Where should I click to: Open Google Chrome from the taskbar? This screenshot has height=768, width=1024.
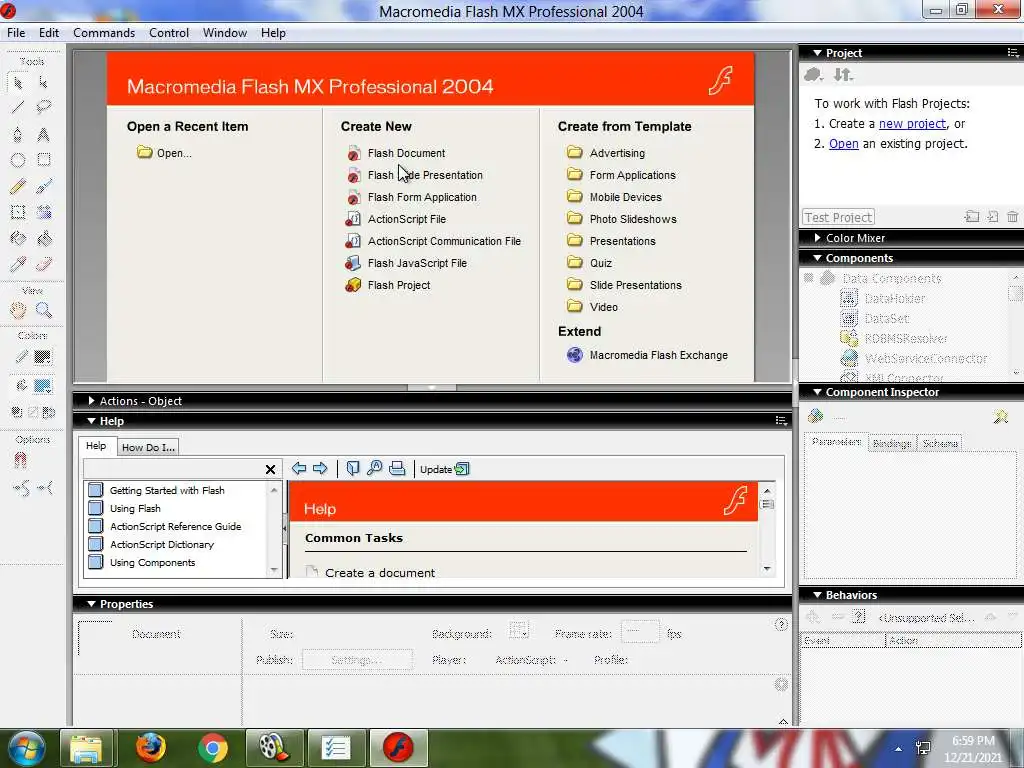(212, 748)
